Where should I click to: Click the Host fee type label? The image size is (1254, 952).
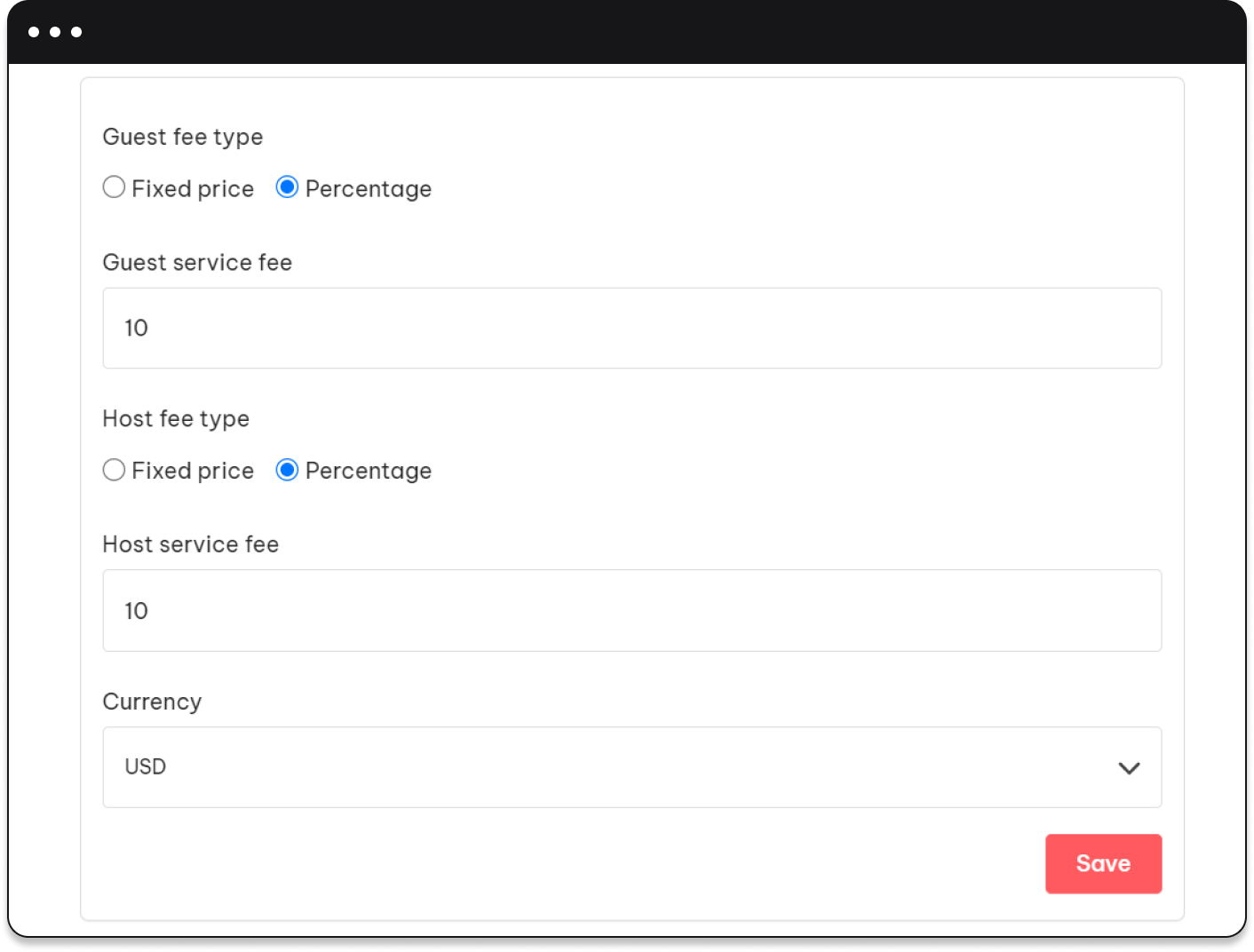[x=175, y=418]
